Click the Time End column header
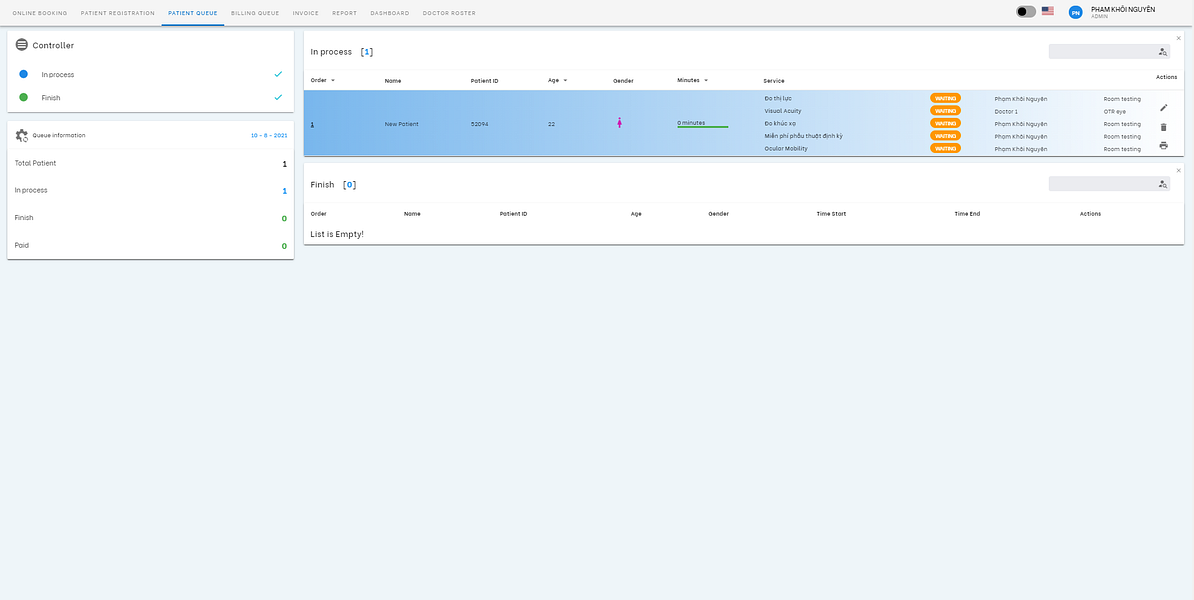 (967, 214)
